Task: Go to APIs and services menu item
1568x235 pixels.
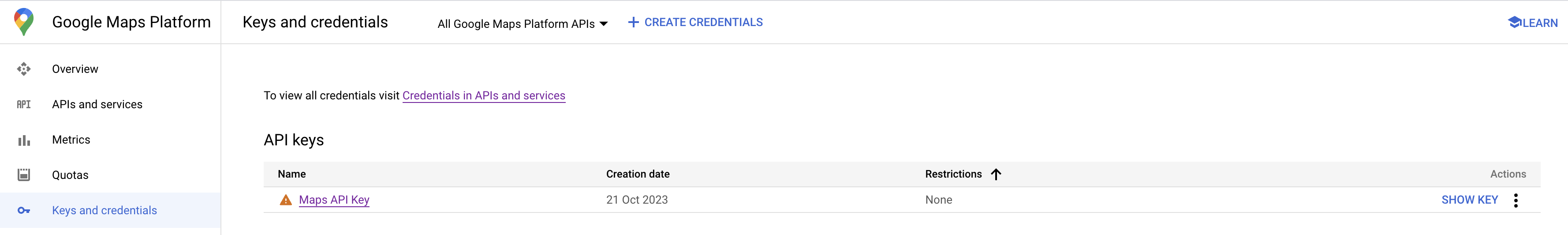Action: (x=97, y=104)
